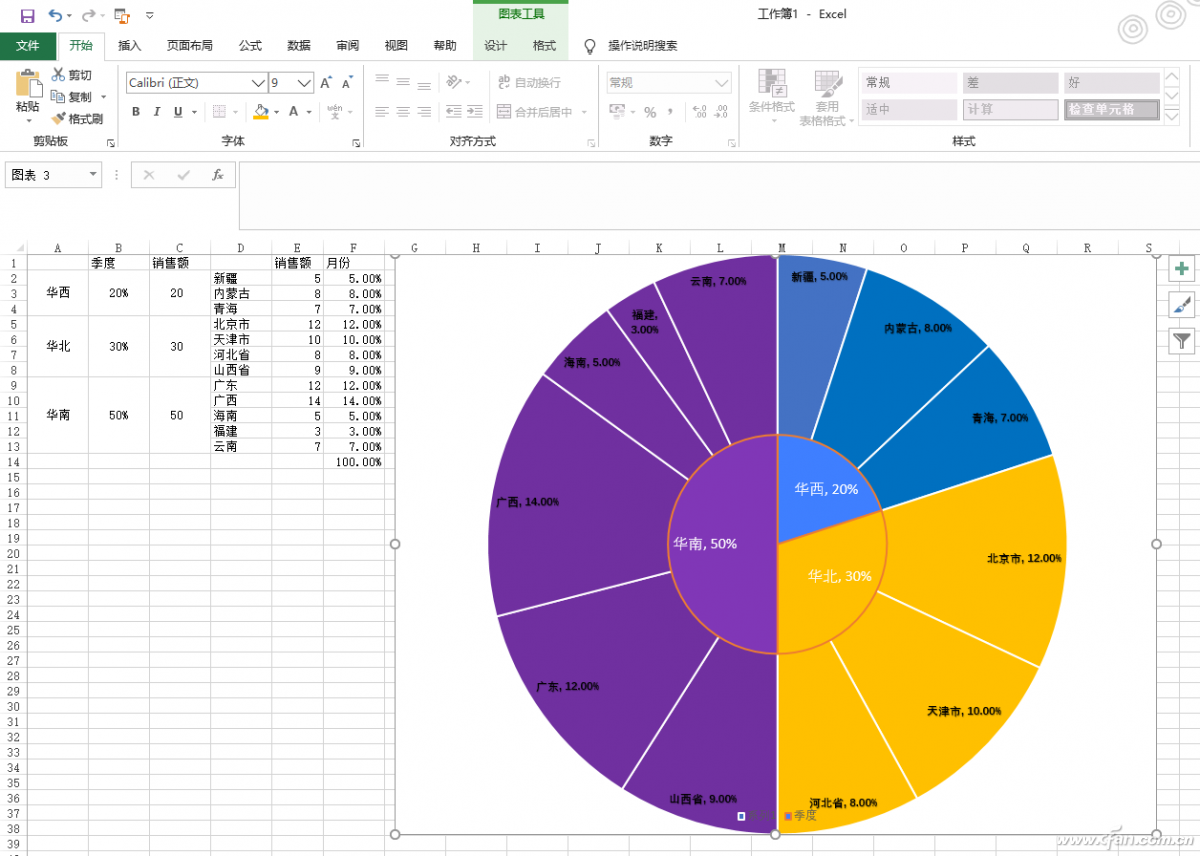The width and height of the screenshot is (1200, 856).
Task: Expand the cell styles gallery More arrow
Action: [x=1170, y=115]
